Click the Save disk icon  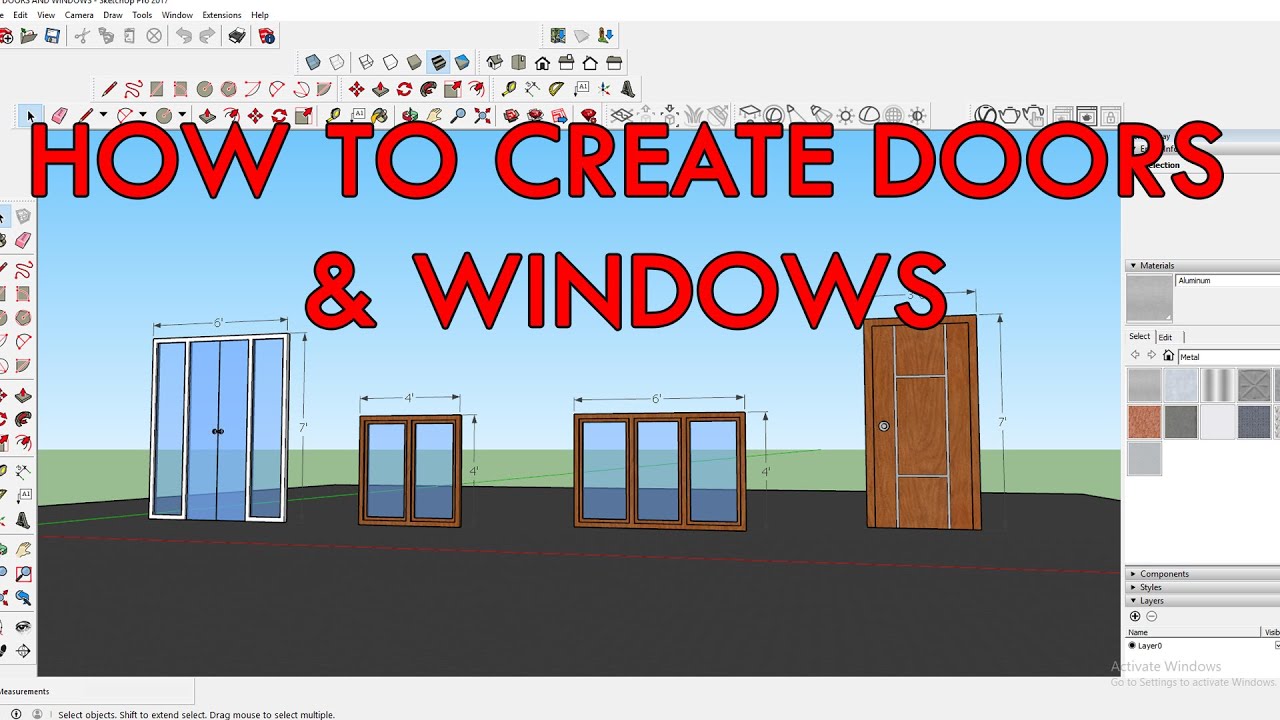[x=52, y=36]
